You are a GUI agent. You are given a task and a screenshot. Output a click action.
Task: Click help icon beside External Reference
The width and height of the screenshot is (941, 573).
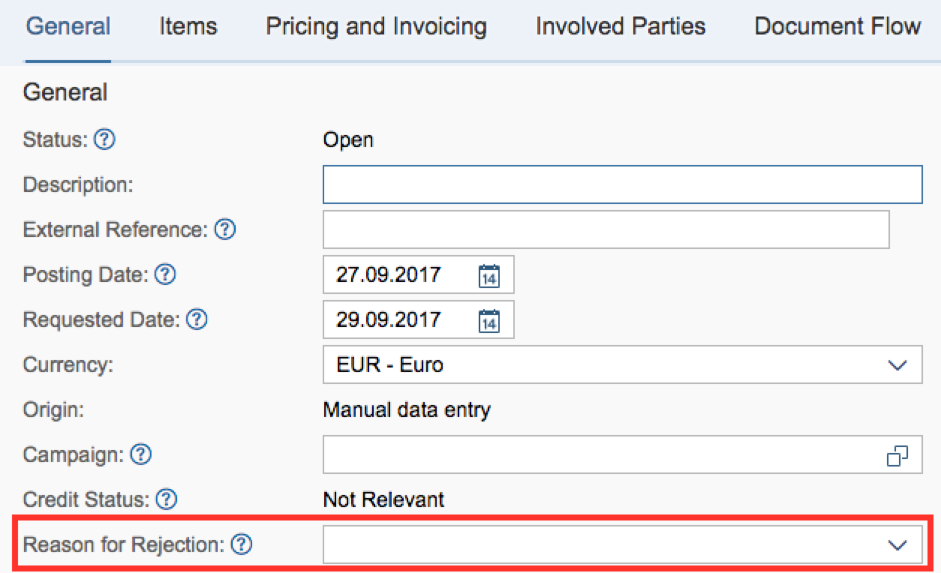click(225, 230)
